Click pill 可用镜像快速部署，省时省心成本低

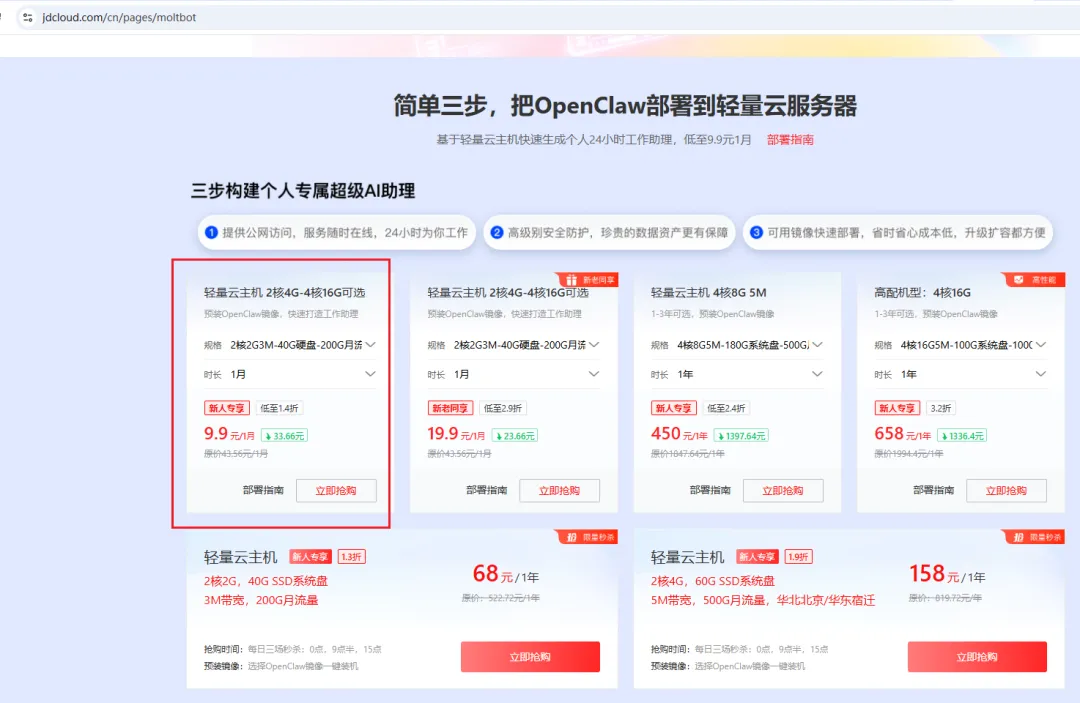point(898,233)
